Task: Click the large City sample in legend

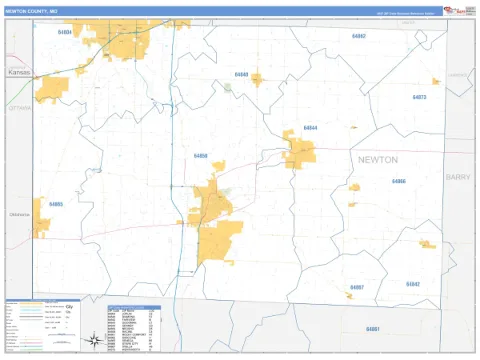Action: [x=69, y=307]
